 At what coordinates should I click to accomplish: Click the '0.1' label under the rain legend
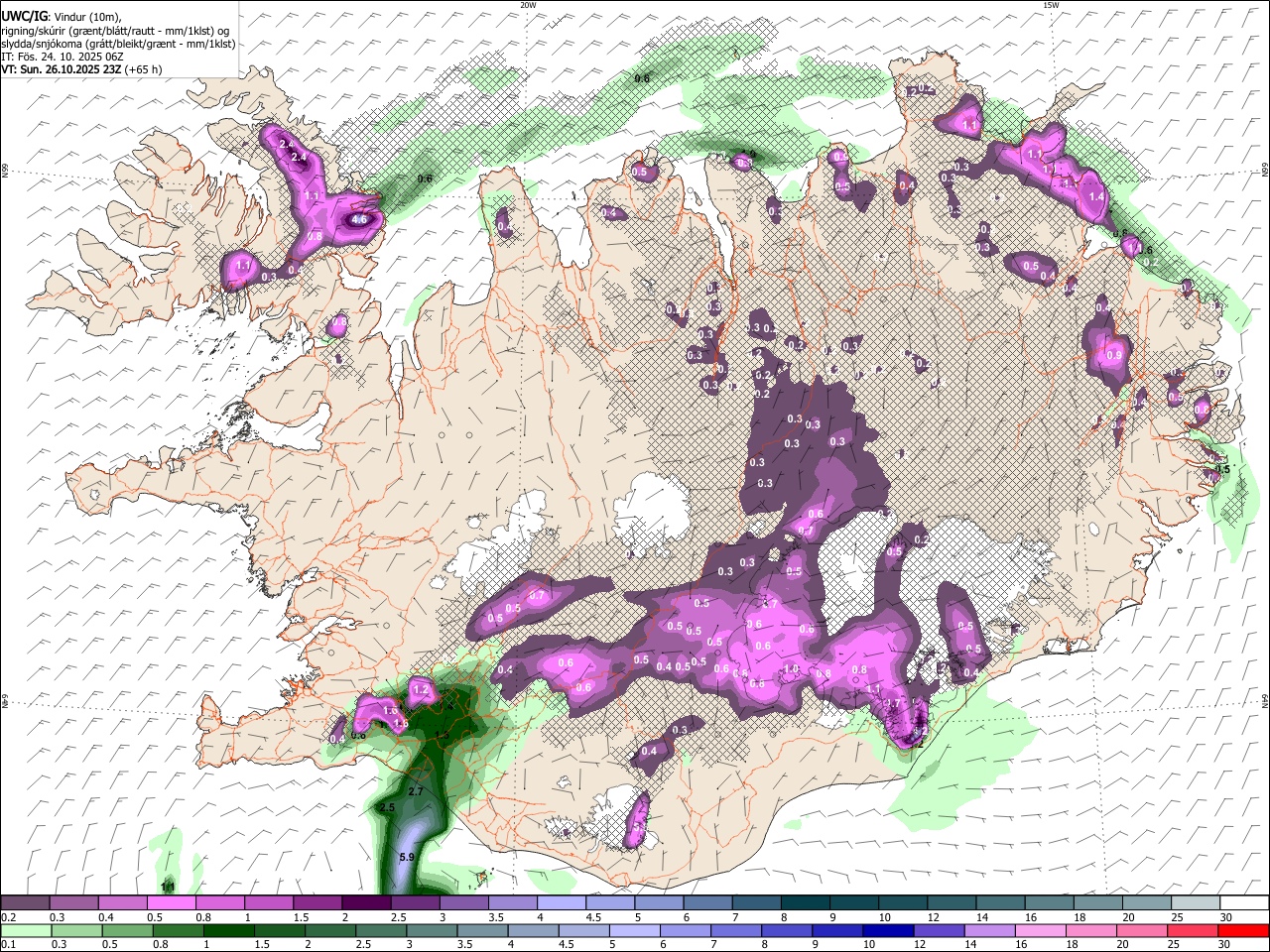[8, 945]
